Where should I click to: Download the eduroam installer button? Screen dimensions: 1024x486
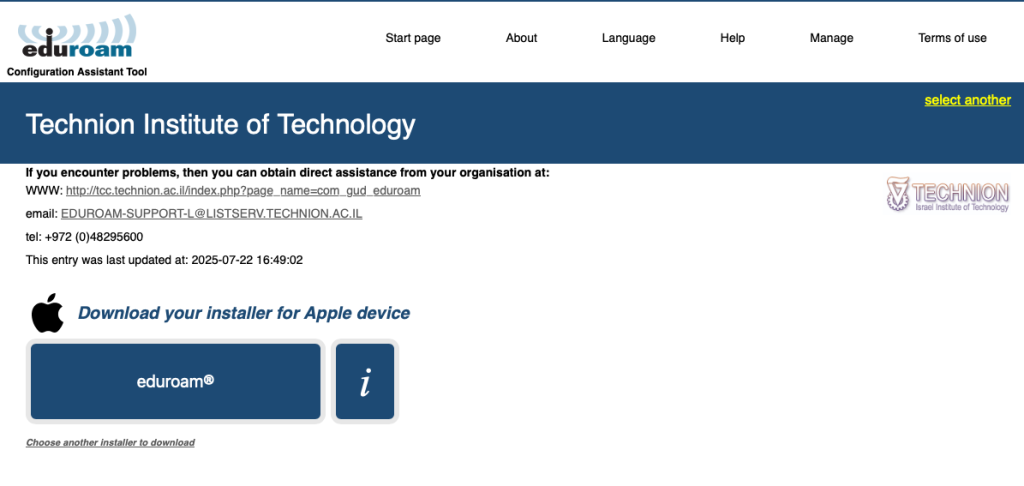176,382
